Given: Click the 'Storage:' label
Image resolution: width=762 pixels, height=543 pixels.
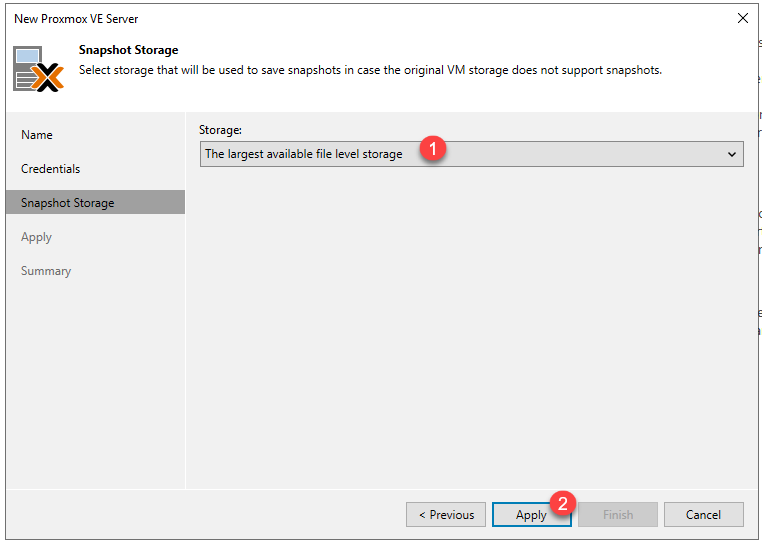Looking at the screenshot, I should [220, 130].
